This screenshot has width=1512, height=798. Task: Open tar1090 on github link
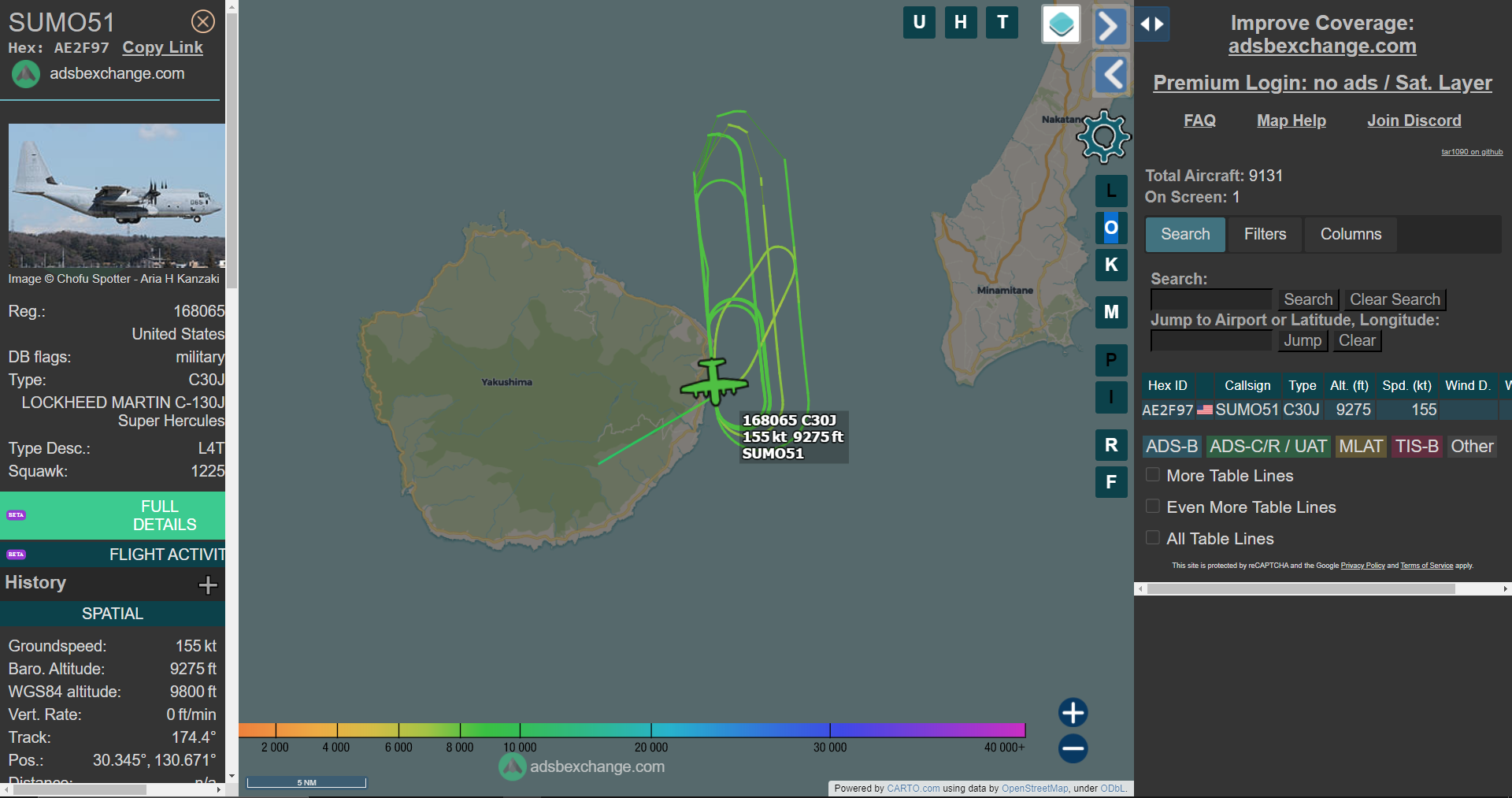(x=1472, y=152)
